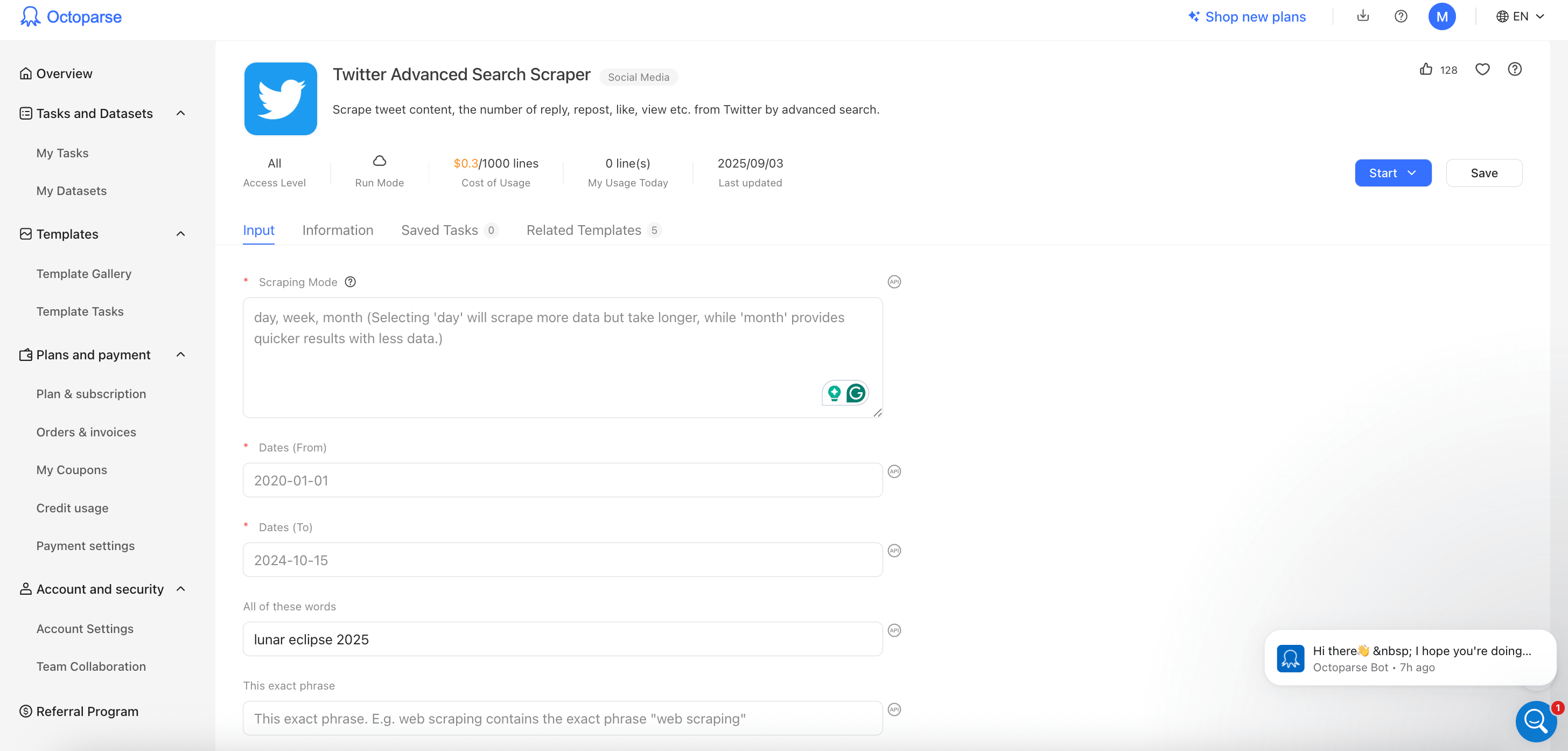Collapse the Tasks and Datasets section

point(180,113)
